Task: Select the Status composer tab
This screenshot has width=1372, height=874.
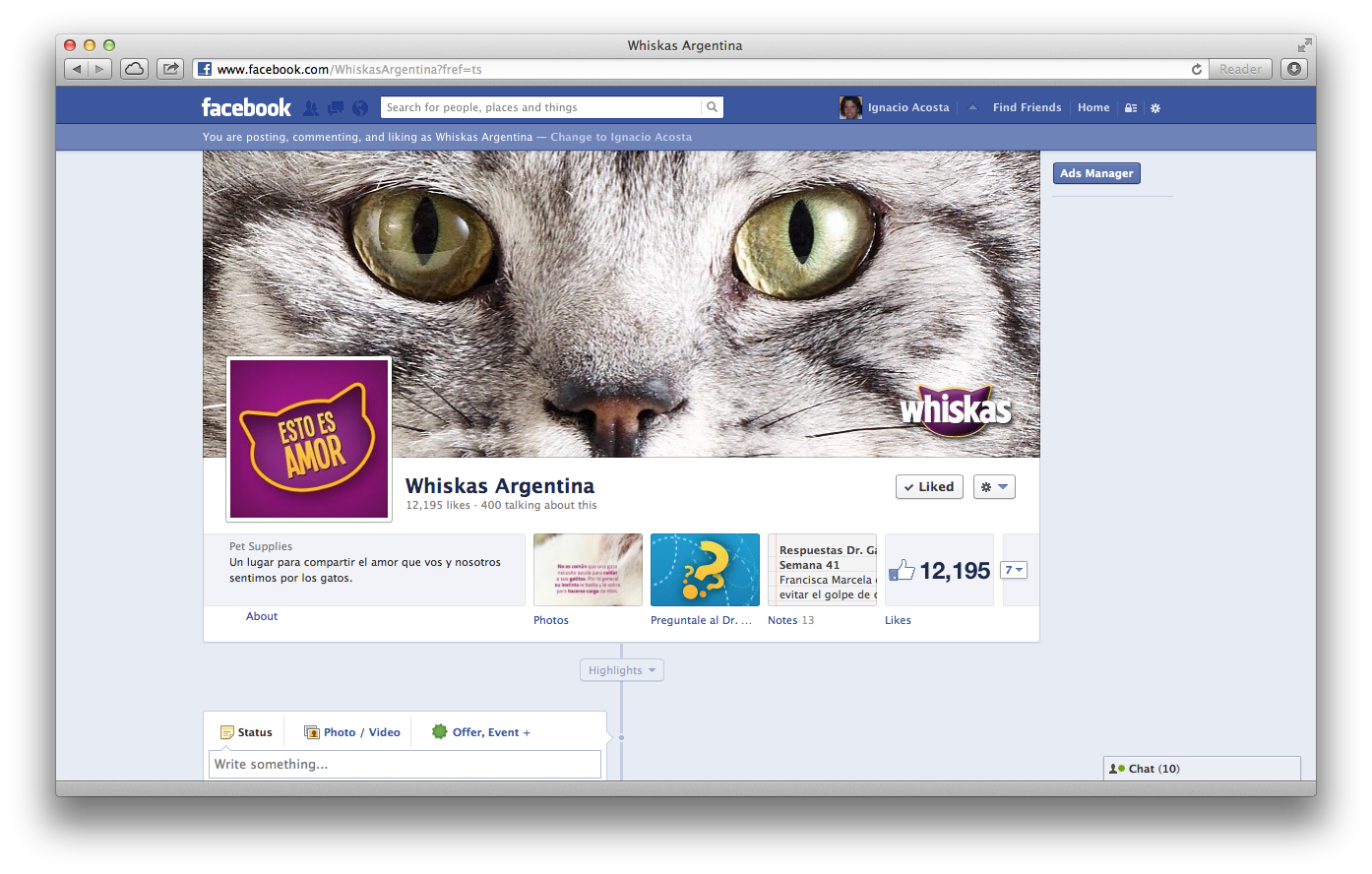Action: pos(246,732)
